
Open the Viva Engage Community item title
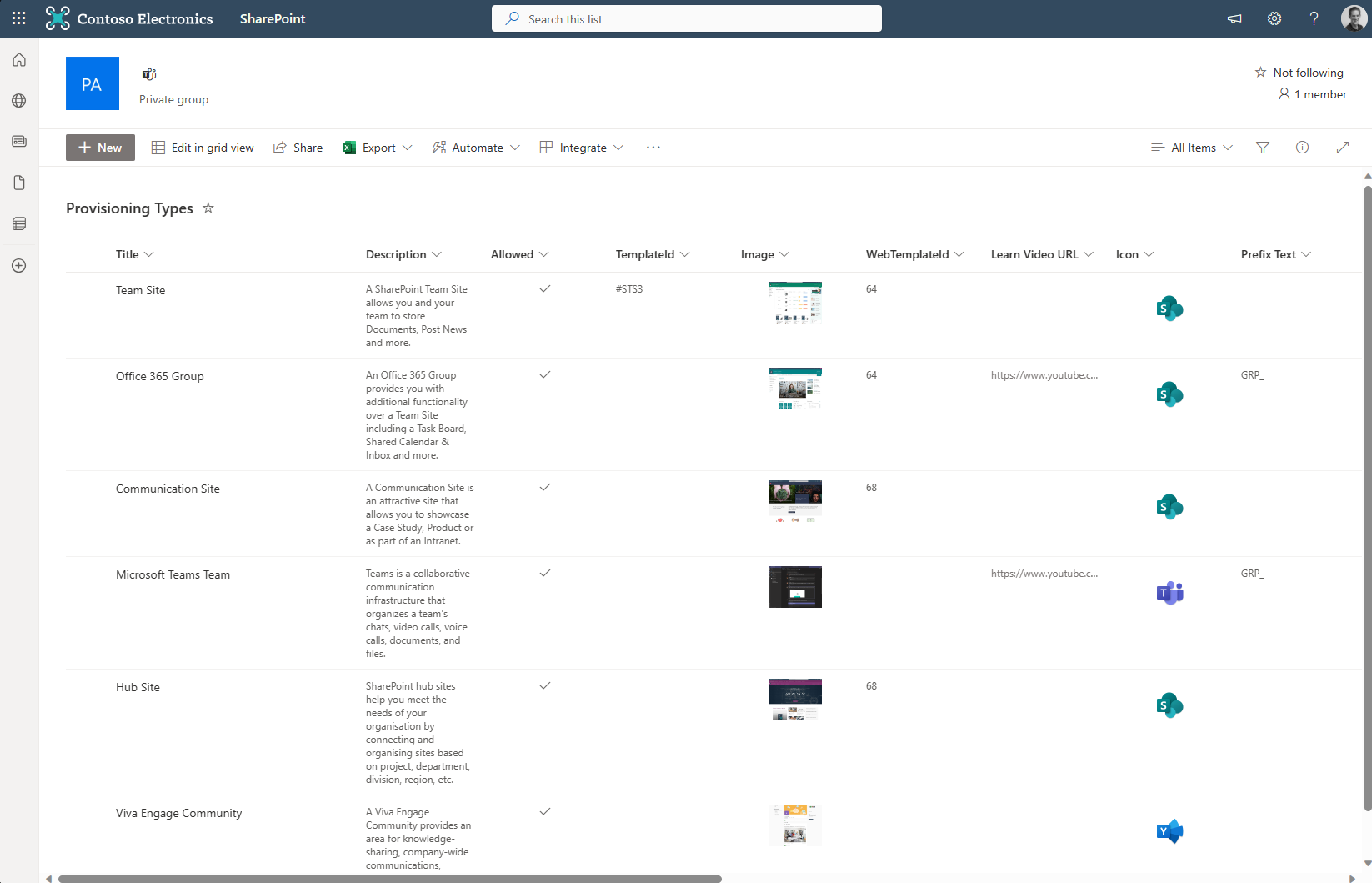click(179, 813)
